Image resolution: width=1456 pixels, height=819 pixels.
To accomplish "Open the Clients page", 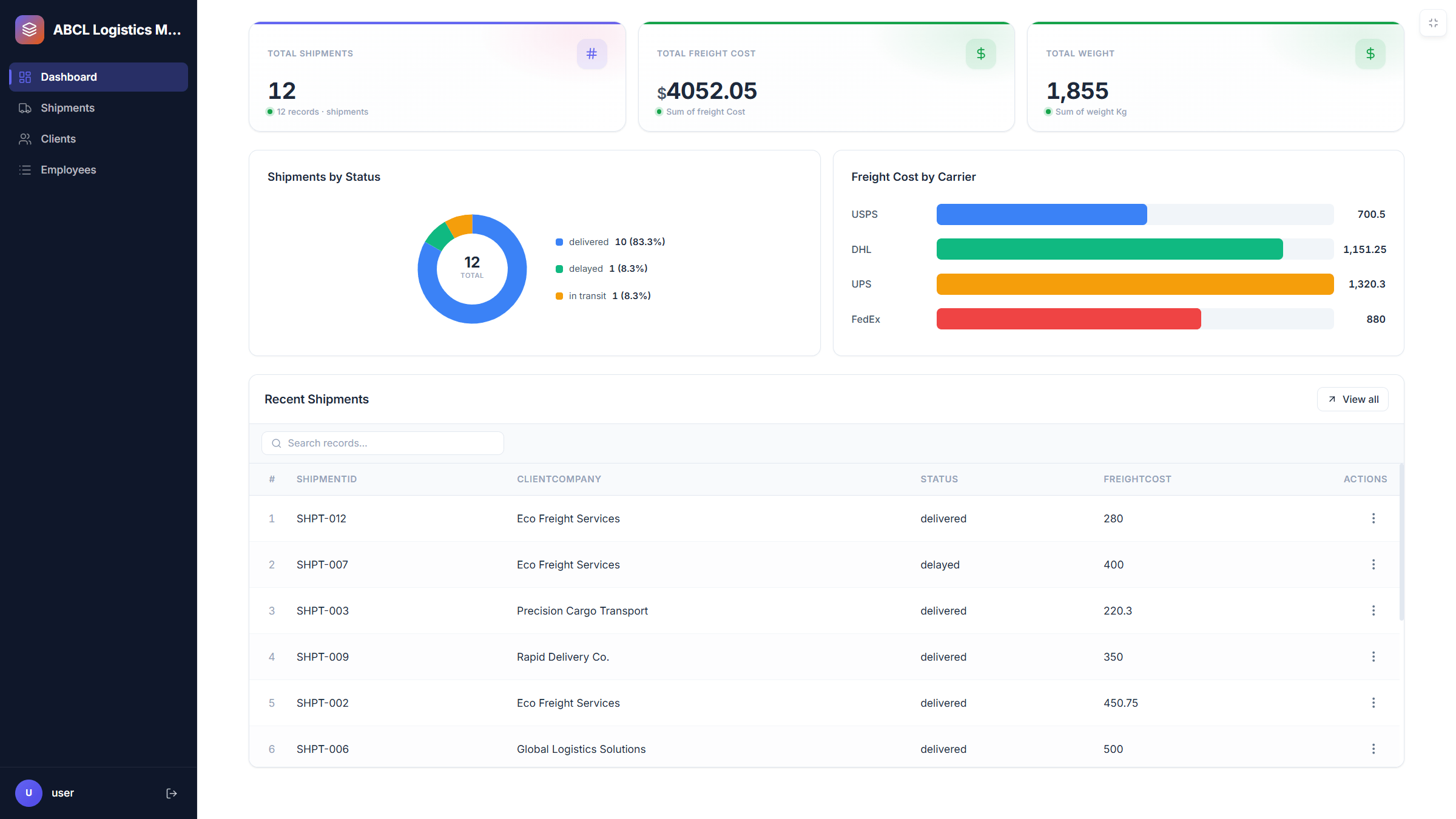I will click(98, 139).
